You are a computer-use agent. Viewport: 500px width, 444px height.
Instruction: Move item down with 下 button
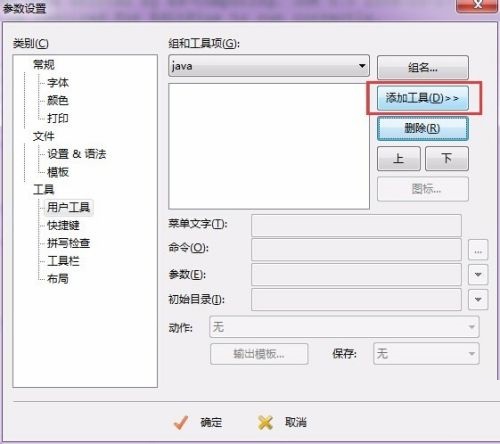(447, 158)
